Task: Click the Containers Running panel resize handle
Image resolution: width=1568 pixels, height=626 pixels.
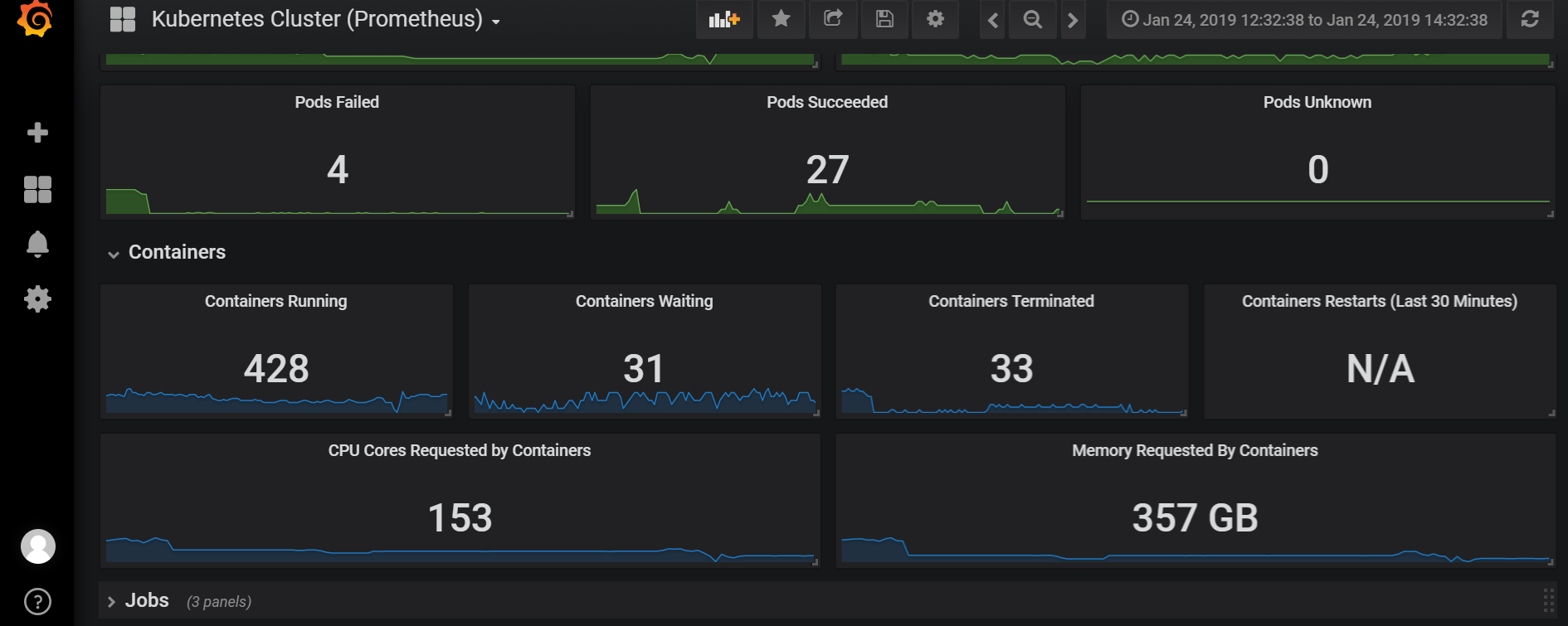Action: (448, 413)
